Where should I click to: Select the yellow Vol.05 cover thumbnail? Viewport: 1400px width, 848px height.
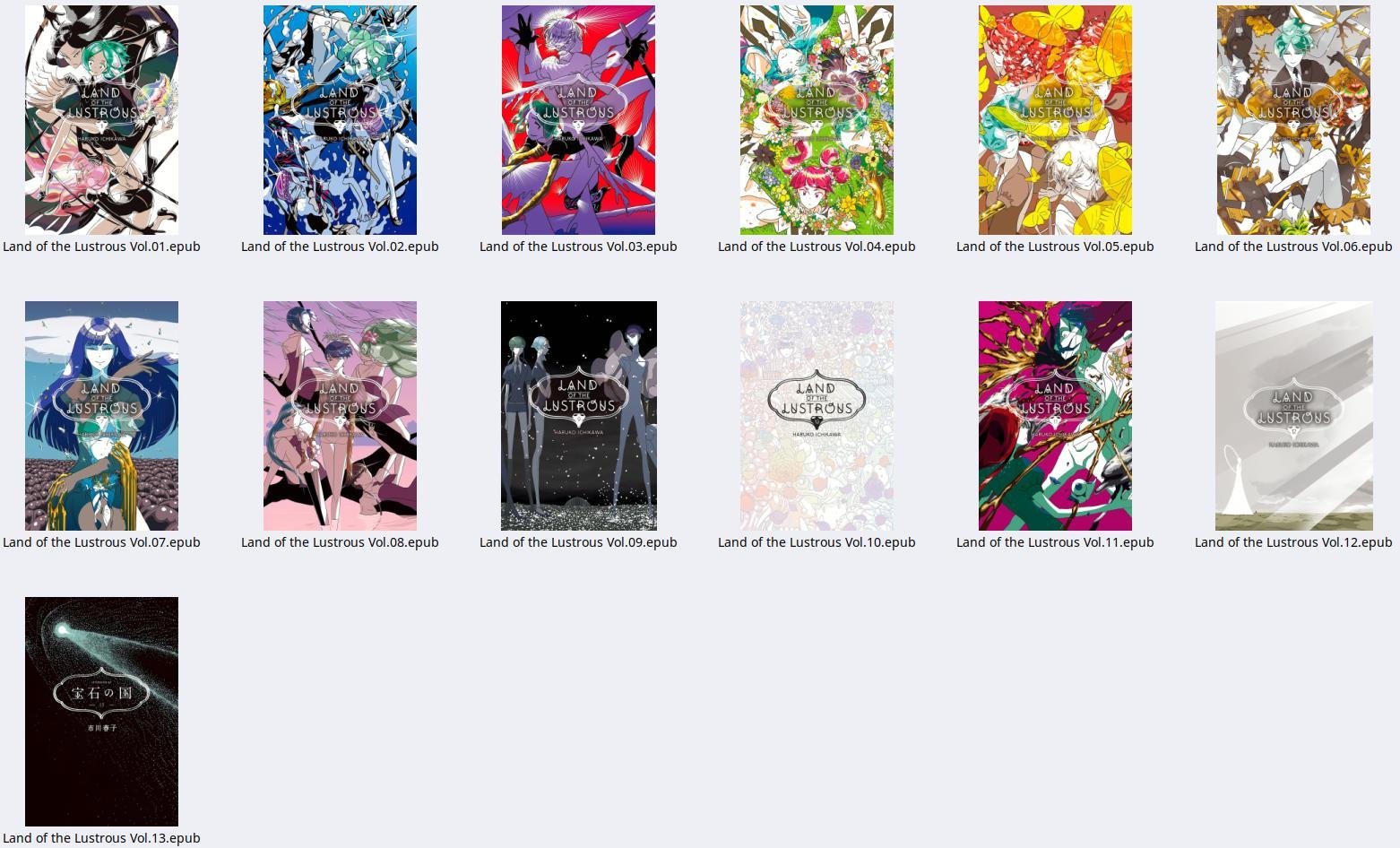(x=1055, y=120)
